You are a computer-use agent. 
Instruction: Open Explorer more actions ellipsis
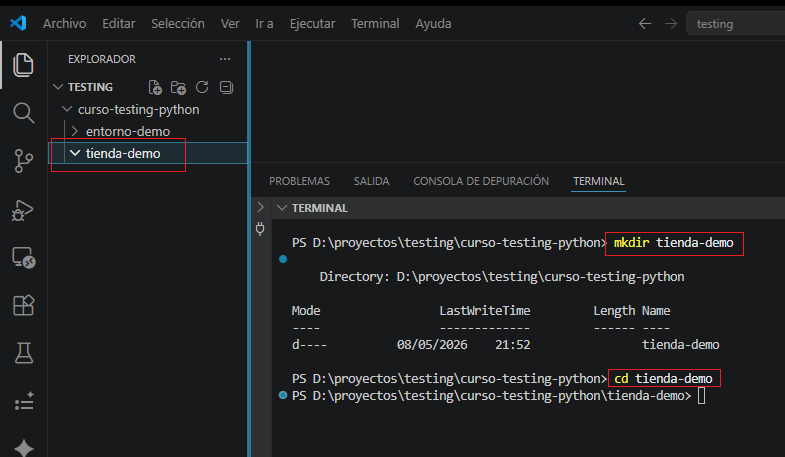[x=225, y=59]
